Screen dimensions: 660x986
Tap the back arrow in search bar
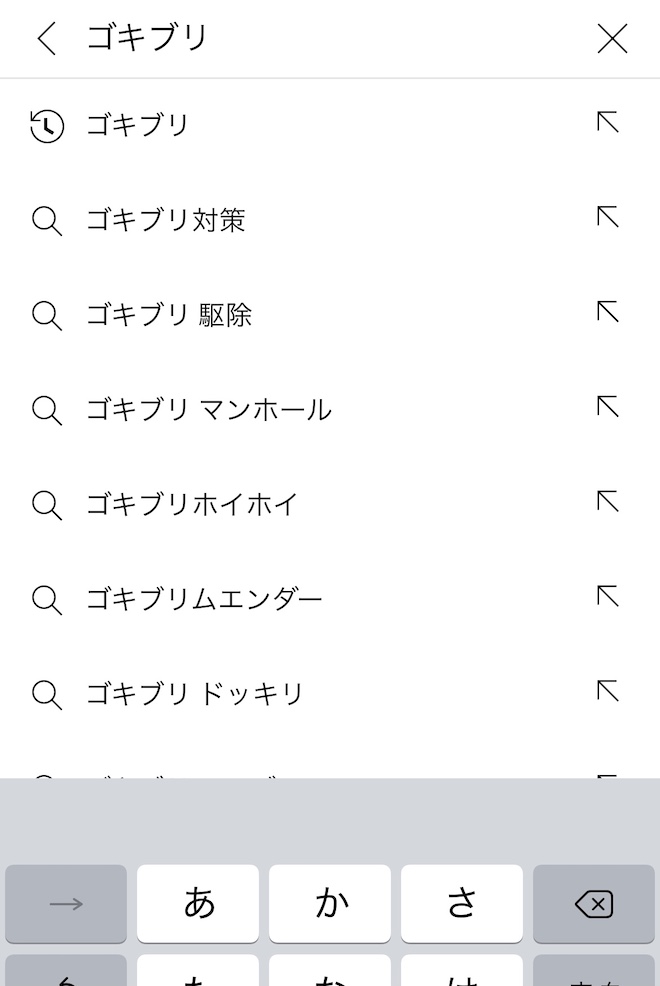46,38
